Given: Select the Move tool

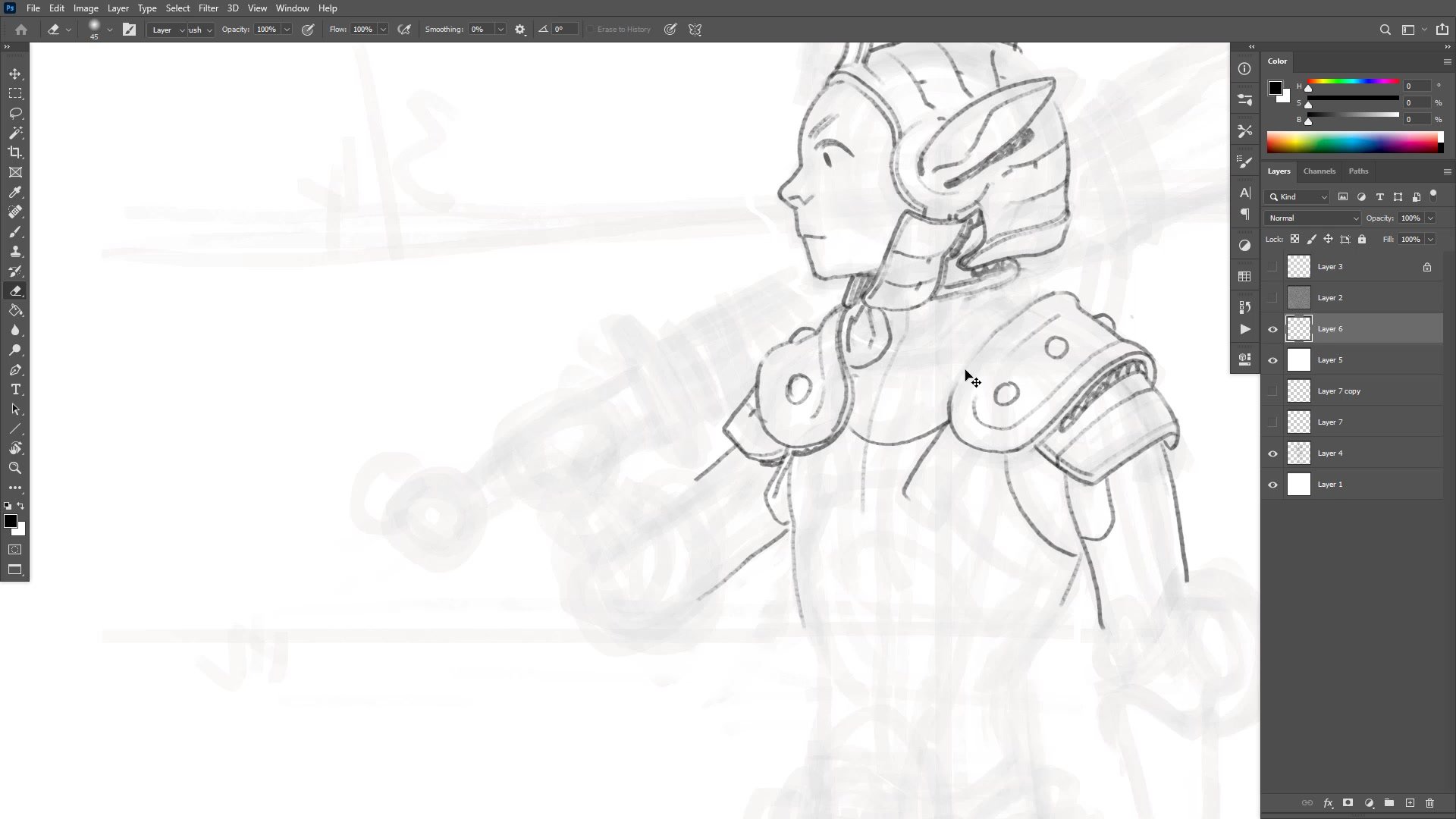Looking at the screenshot, I should 15,74.
